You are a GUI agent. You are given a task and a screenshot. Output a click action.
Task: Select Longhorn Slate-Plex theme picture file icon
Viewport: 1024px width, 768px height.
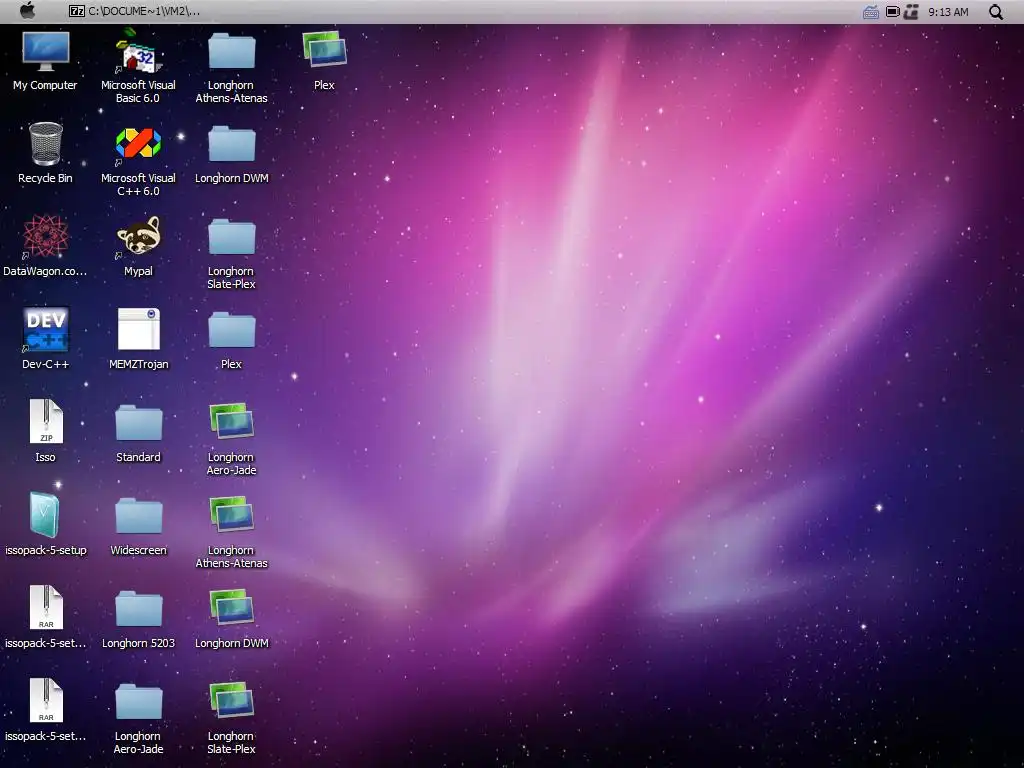click(x=232, y=701)
